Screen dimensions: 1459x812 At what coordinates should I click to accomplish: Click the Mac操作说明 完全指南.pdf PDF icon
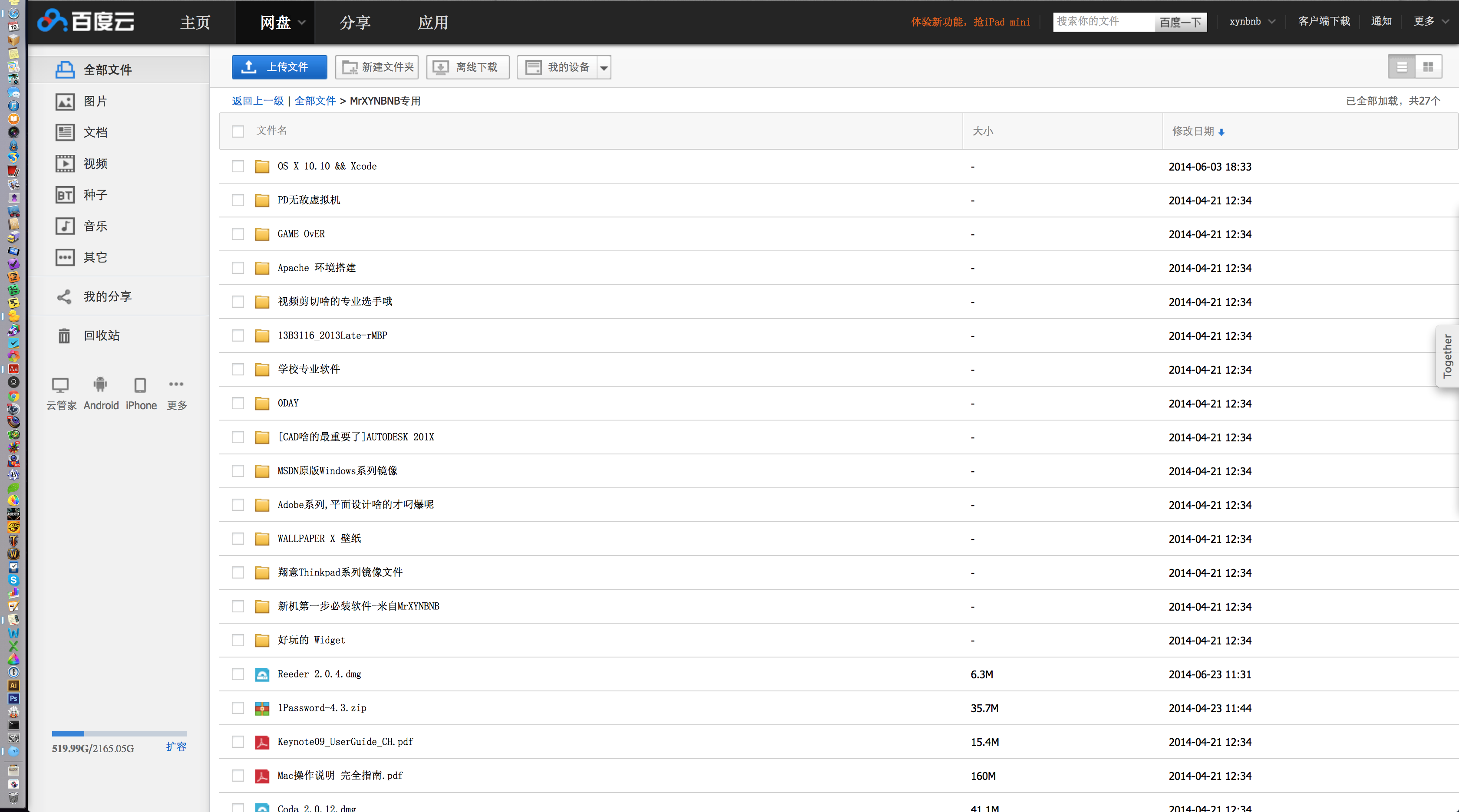262,776
